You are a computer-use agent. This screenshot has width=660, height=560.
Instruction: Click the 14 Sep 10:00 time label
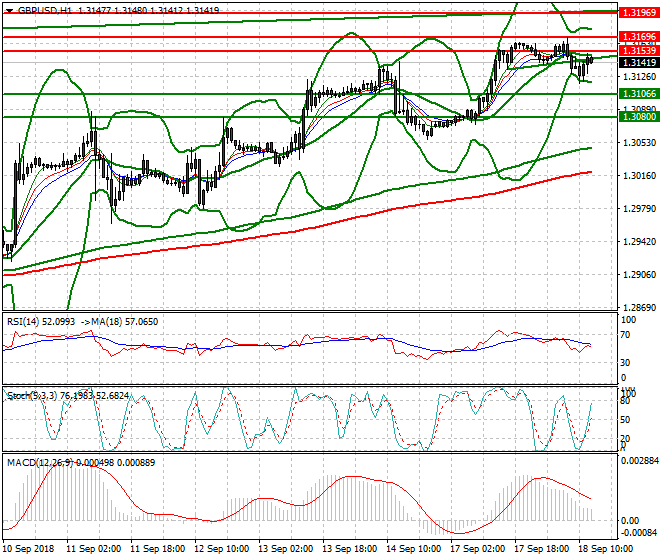point(413,549)
